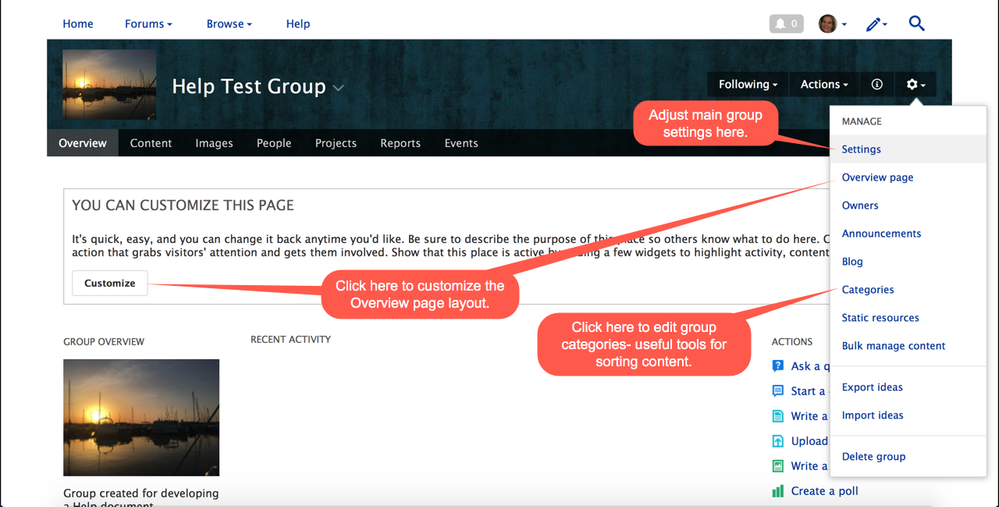The width and height of the screenshot is (999, 507).
Task: Click the notifications bell icon
Action: (x=785, y=24)
